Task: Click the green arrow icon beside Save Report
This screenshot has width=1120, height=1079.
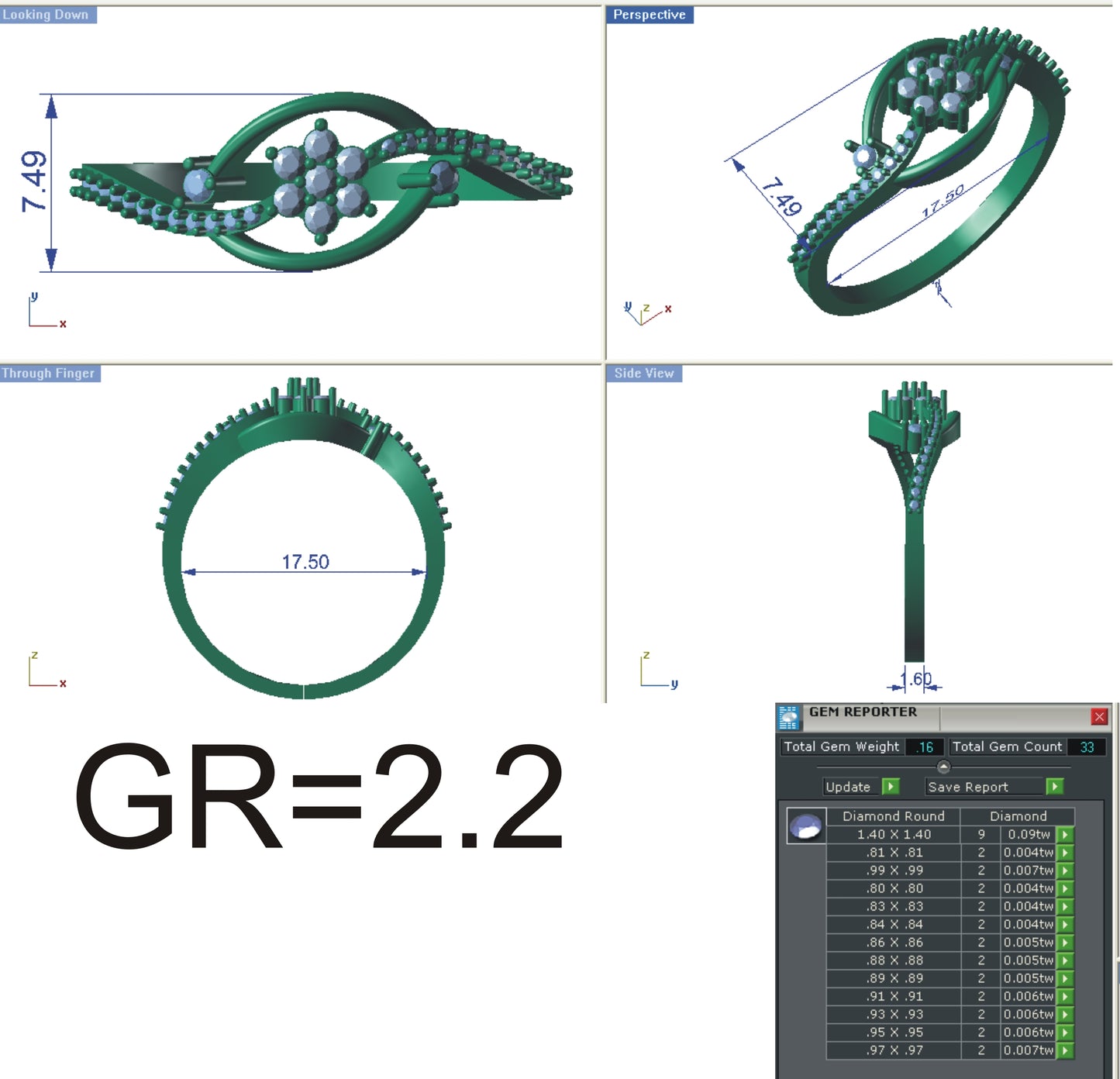Action: coord(1055,787)
